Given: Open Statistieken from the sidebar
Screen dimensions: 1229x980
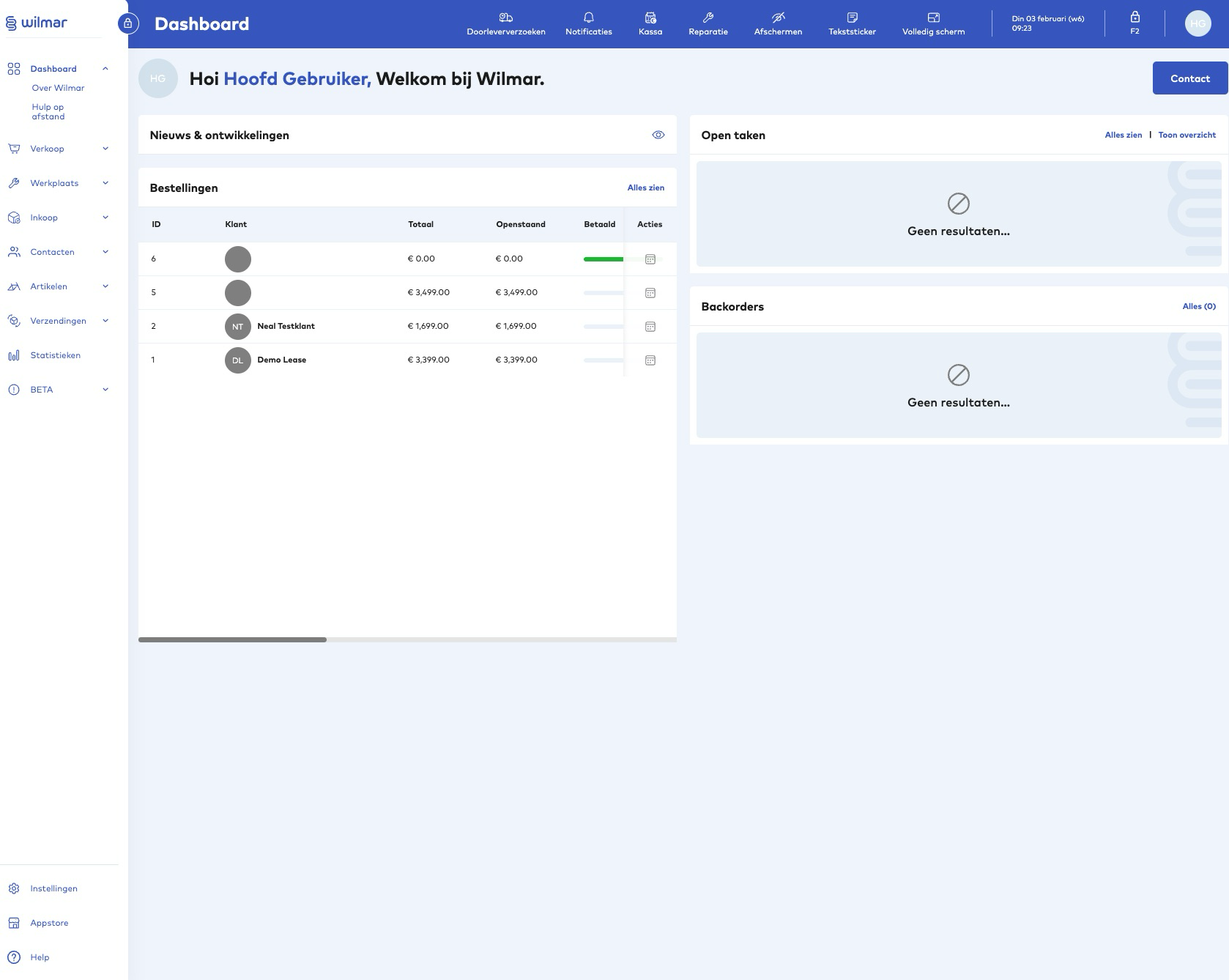Looking at the screenshot, I should tap(55, 355).
